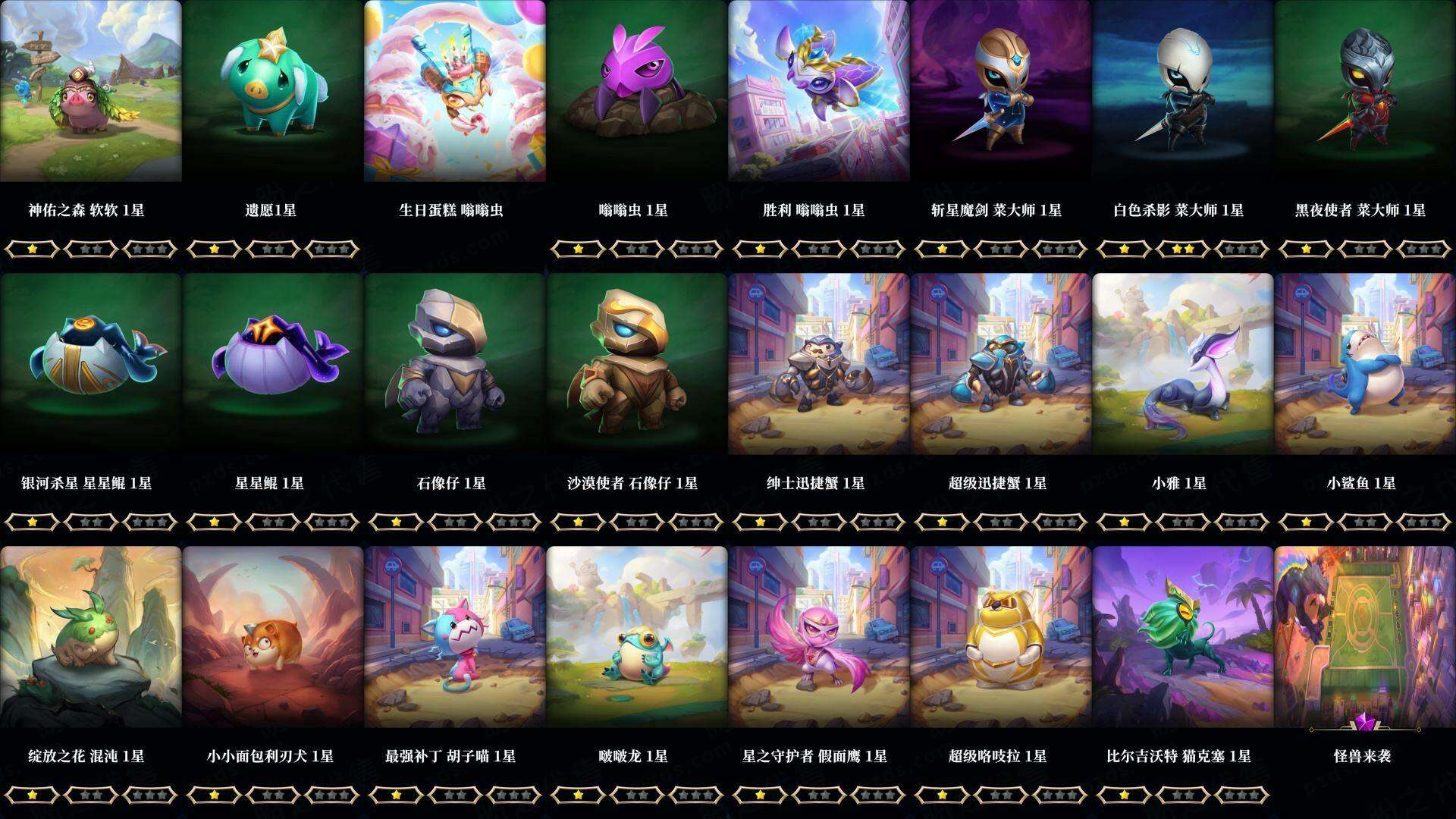
Task: Choose the 超级咯吱拉 yellow bear portrait
Action: tap(1001, 637)
